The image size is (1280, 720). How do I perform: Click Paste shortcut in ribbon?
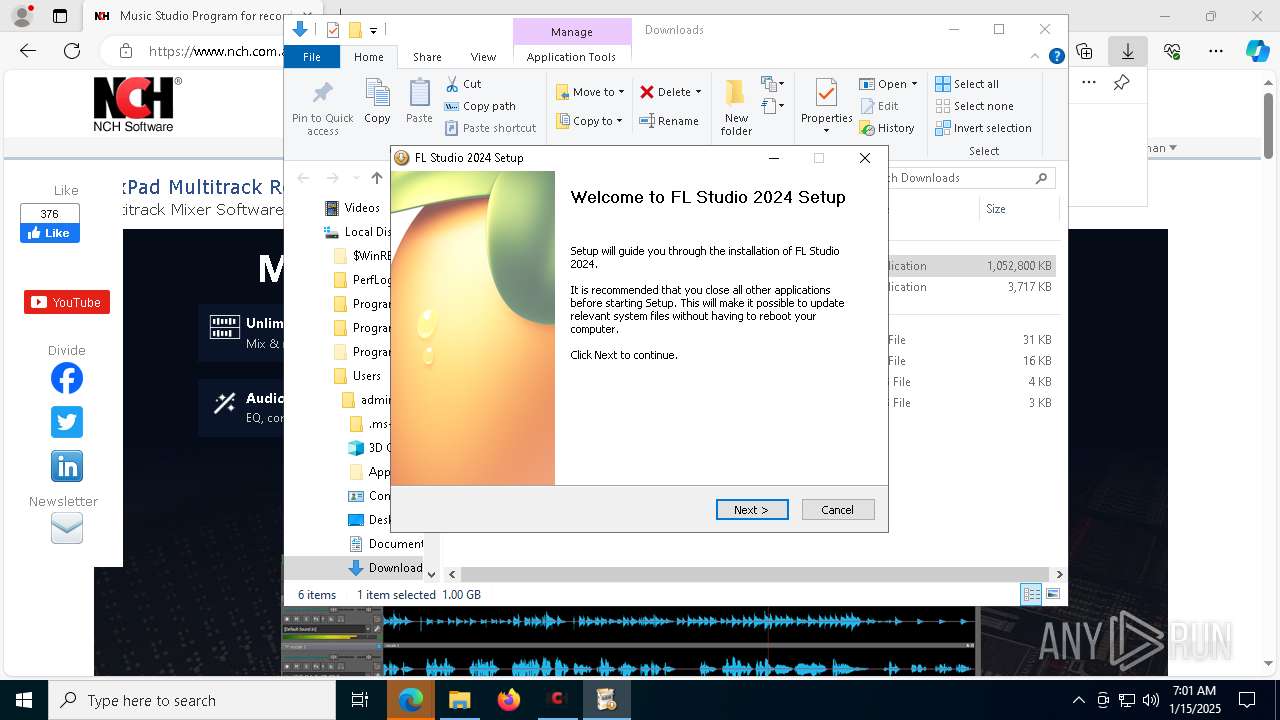click(490, 128)
